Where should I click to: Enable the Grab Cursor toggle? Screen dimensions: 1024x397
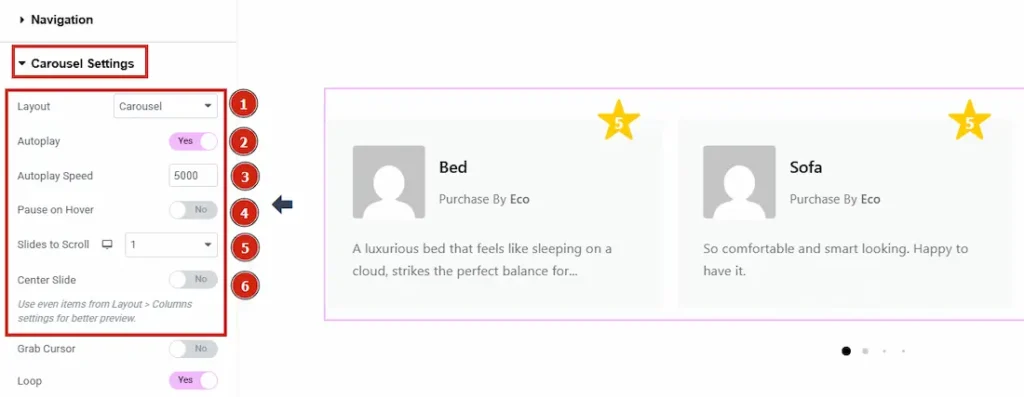click(193, 349)
